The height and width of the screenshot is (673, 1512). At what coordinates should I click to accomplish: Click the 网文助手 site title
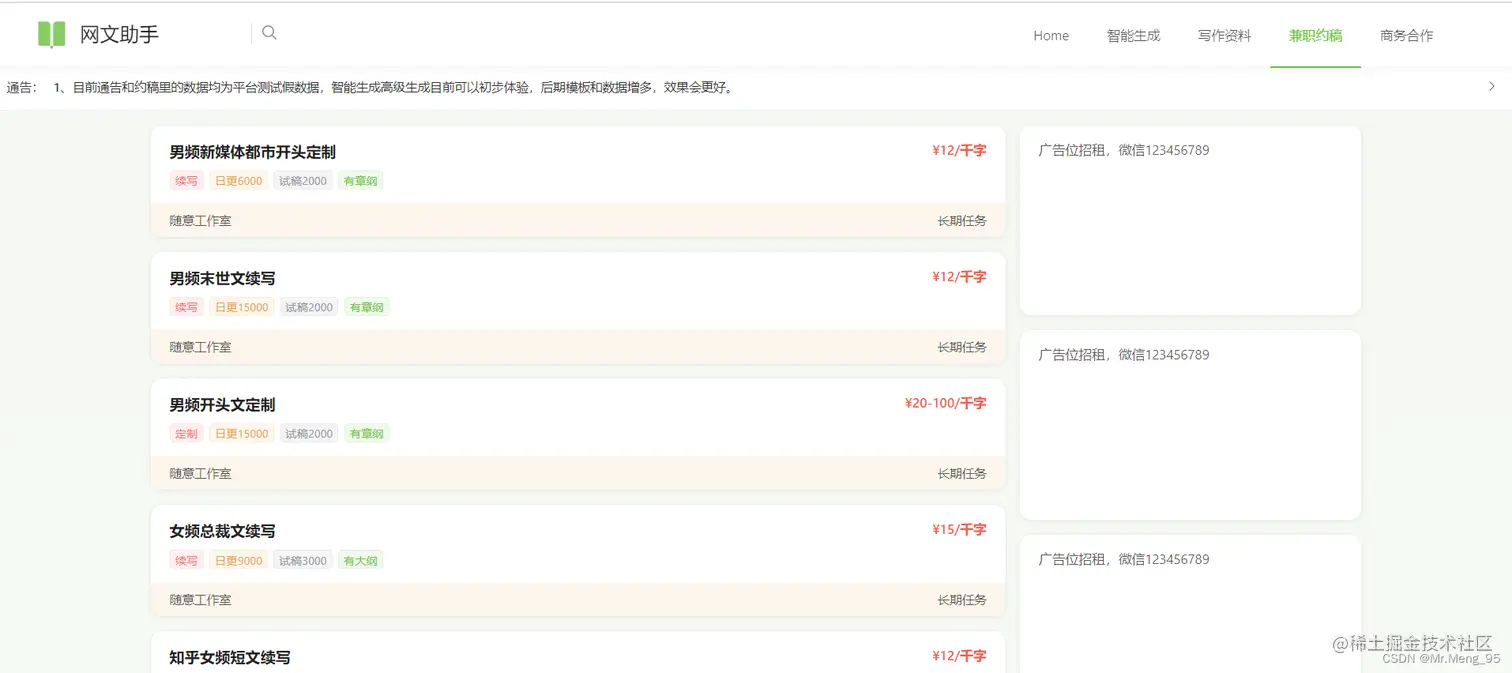(x=119, y=34)
